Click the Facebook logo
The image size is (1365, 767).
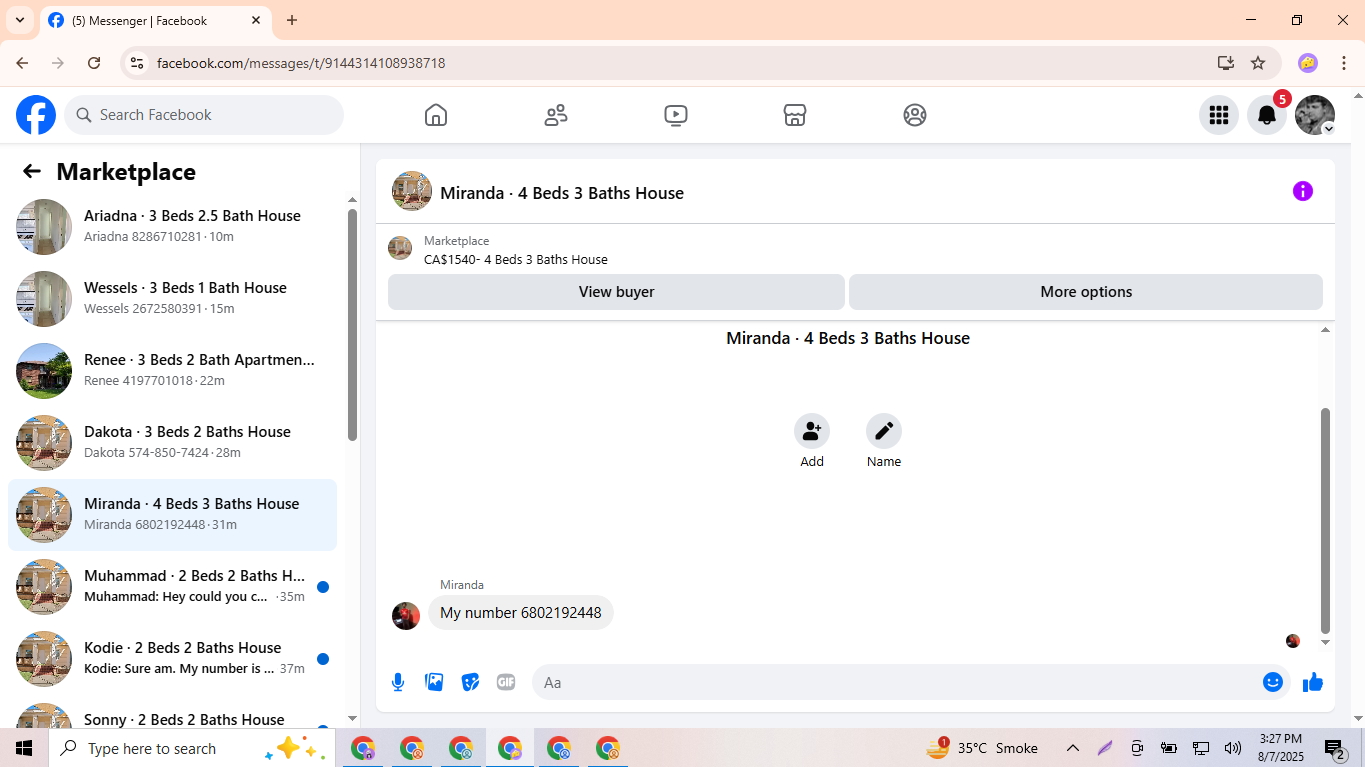(36, 115)
